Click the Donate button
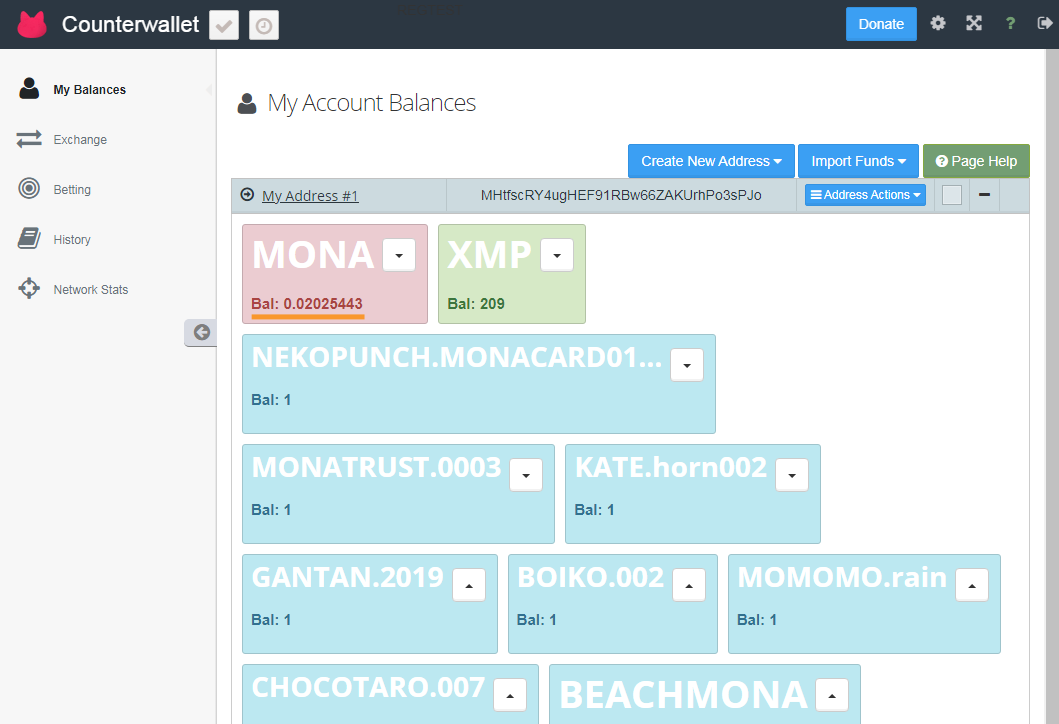Screen dimensions: 1059x724 (880, 24)
